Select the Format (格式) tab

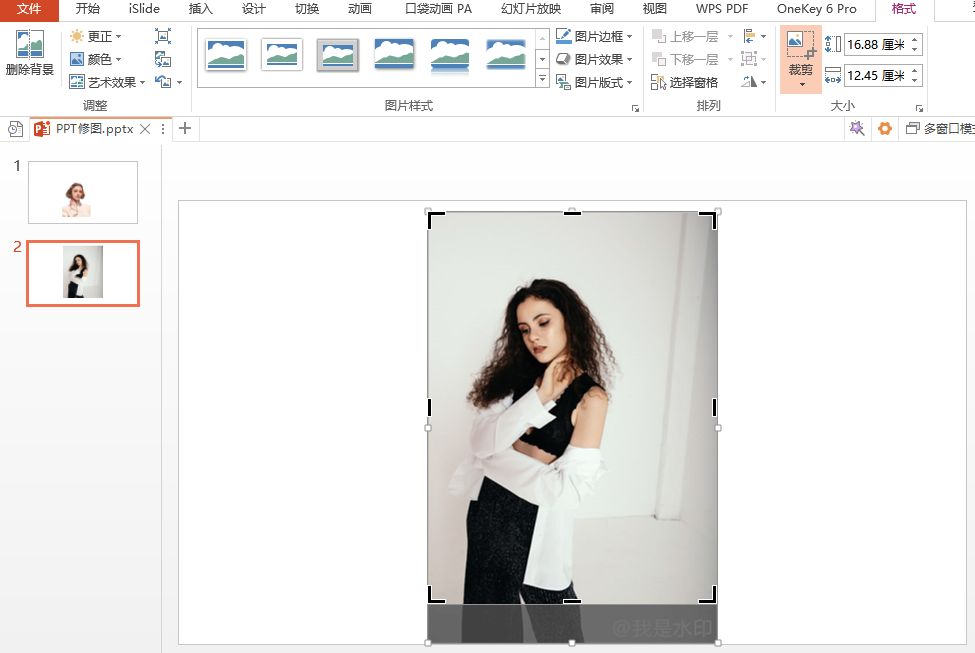(x=904, y=9)
